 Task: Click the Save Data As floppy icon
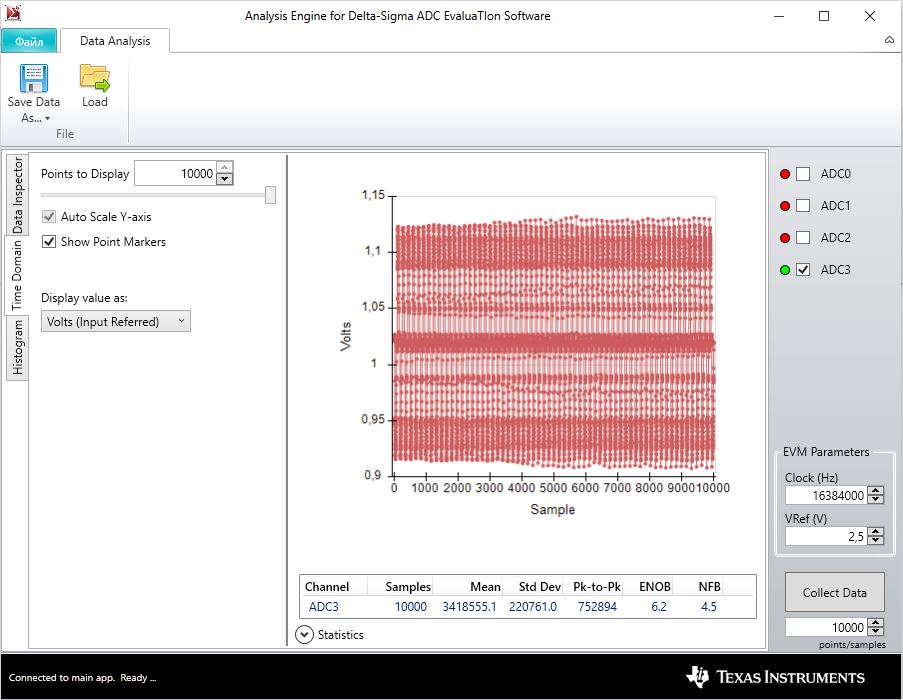tap(33, 78)
